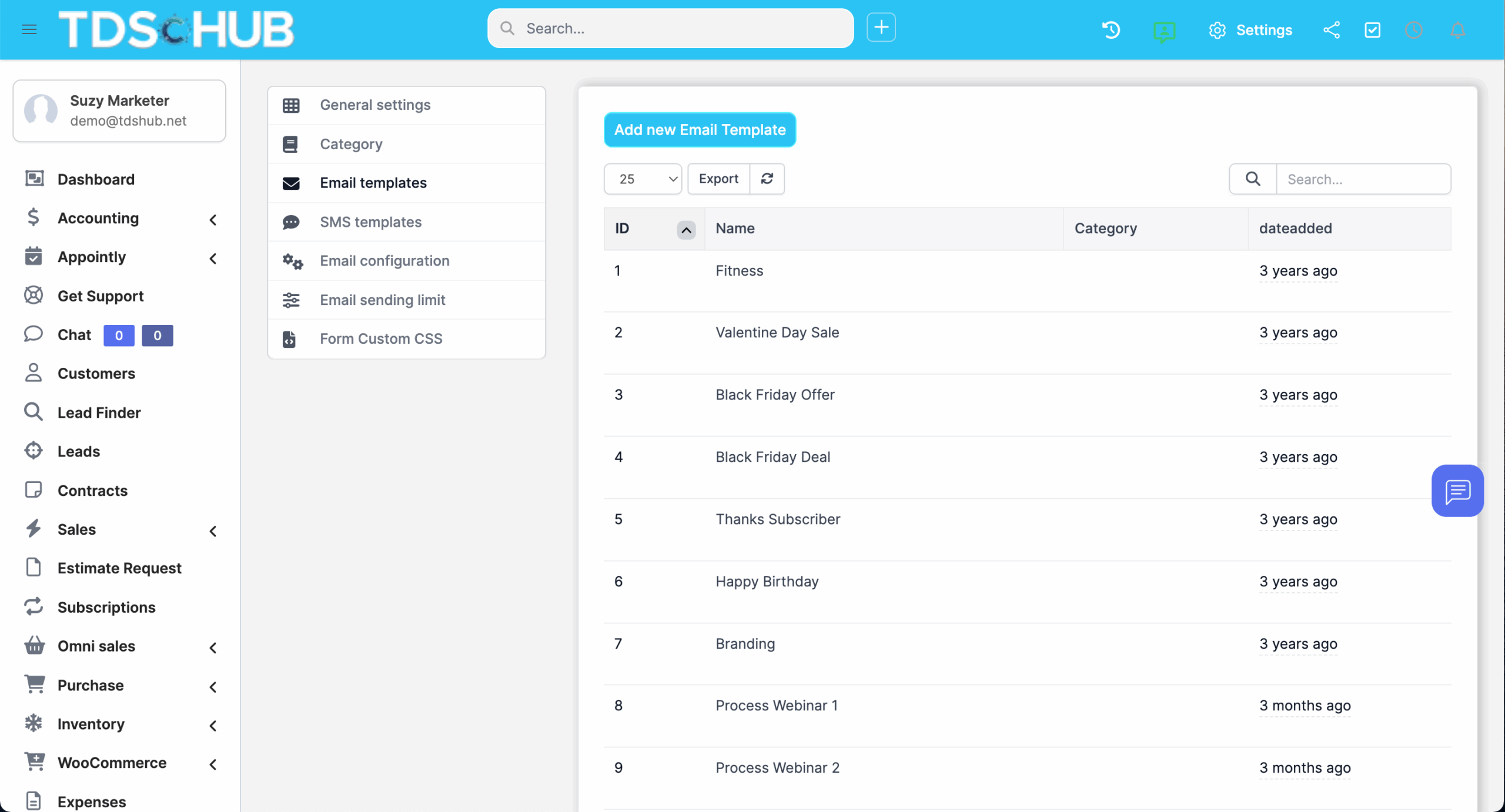Open SMS templates settings tab
This screenshot has height=812, width=1505.
coord(370,222)
